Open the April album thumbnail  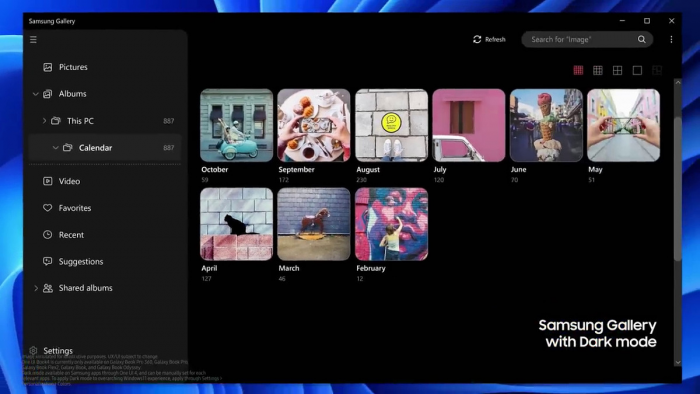click(237, 224)
